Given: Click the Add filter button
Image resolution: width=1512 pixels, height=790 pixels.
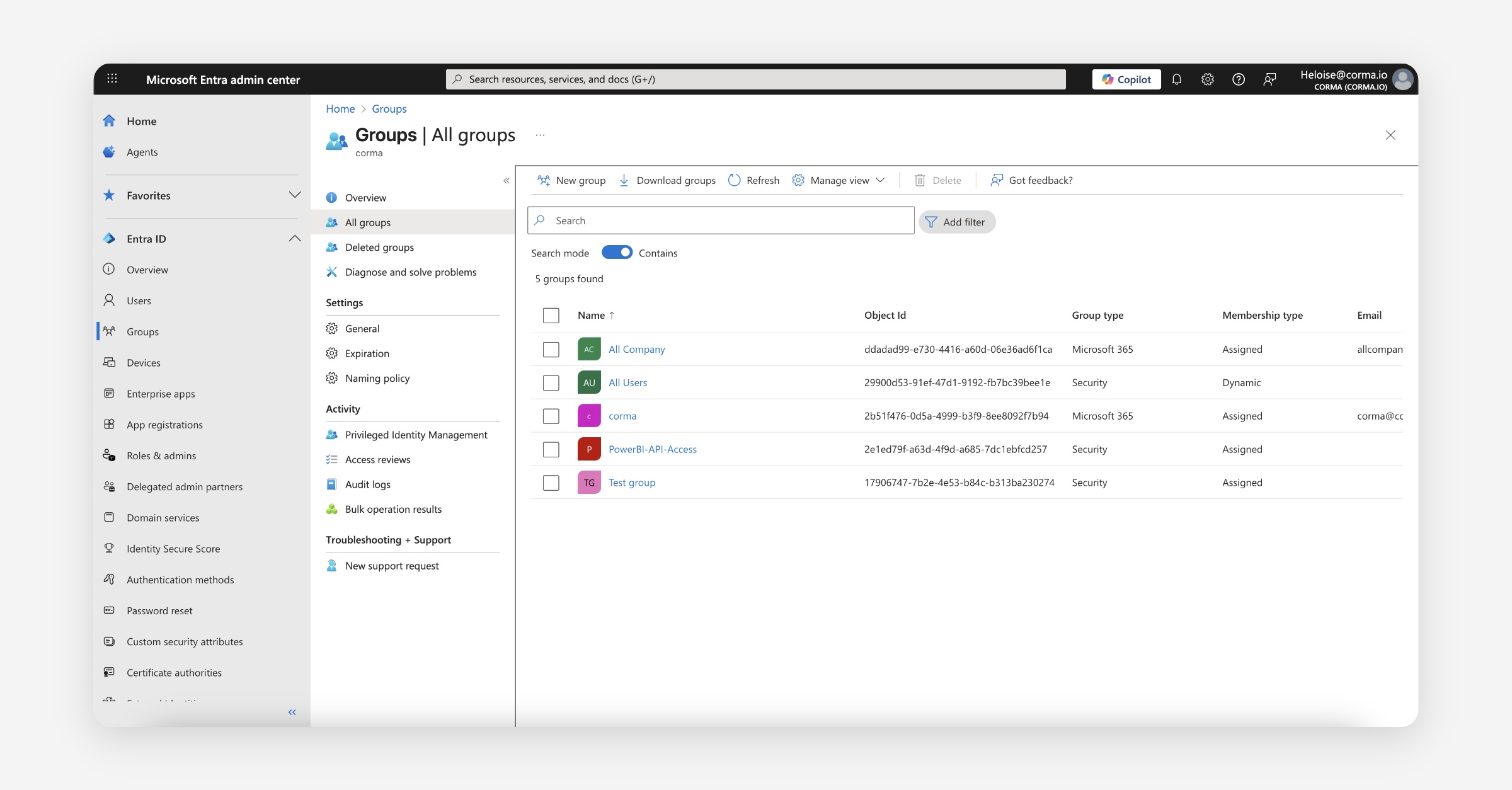Looking at the screenshot, I should [x=956, y=222].
